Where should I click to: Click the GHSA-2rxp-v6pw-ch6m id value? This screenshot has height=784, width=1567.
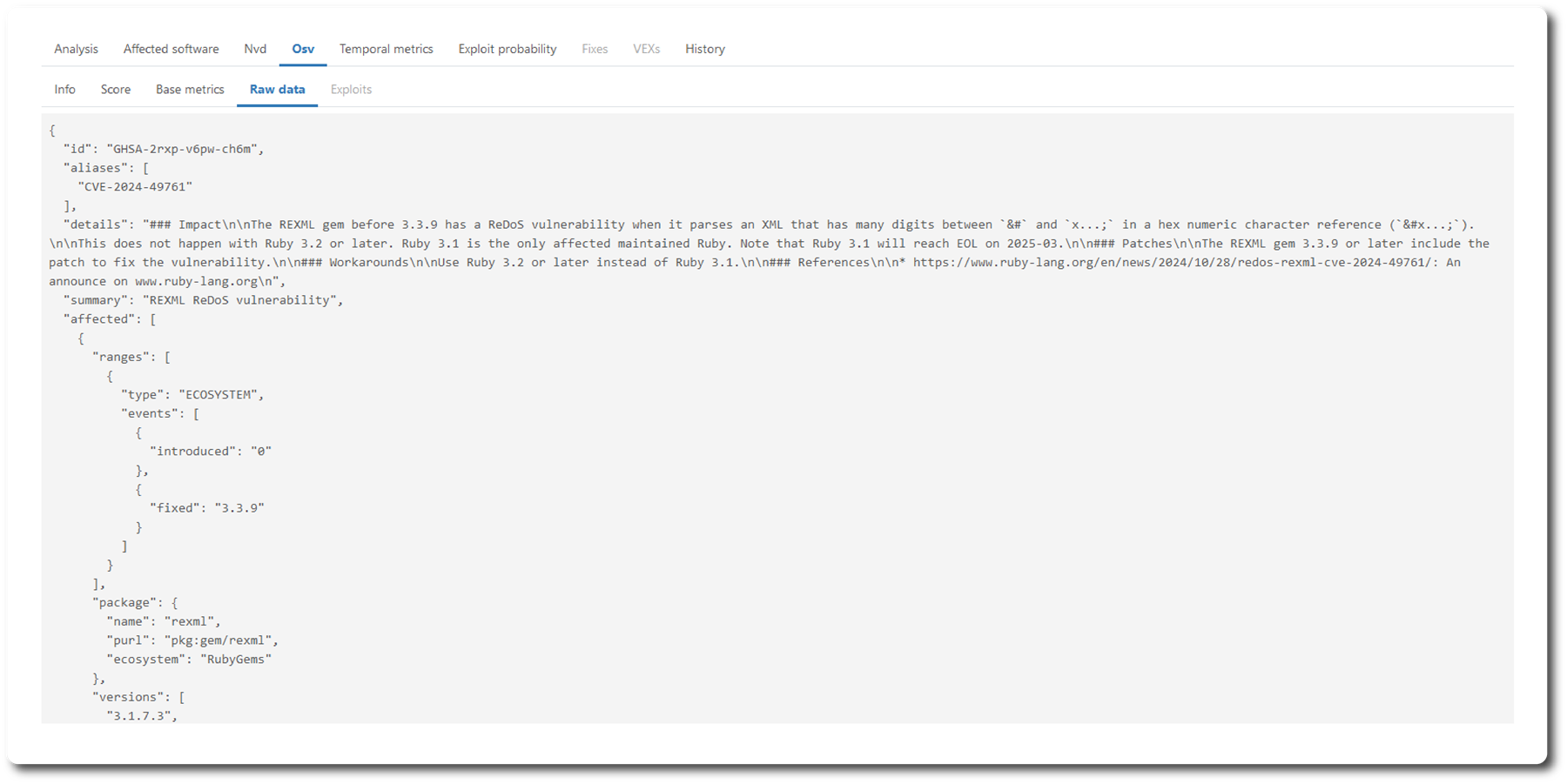click(x=182, y=149)
